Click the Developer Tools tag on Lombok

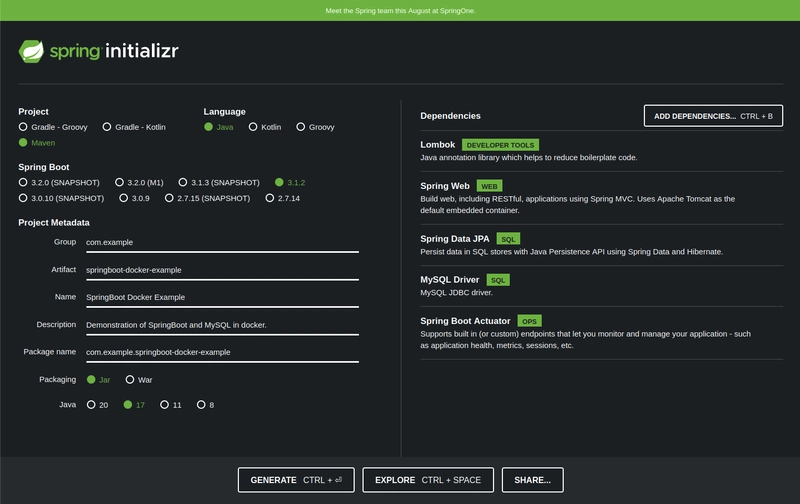500,145
